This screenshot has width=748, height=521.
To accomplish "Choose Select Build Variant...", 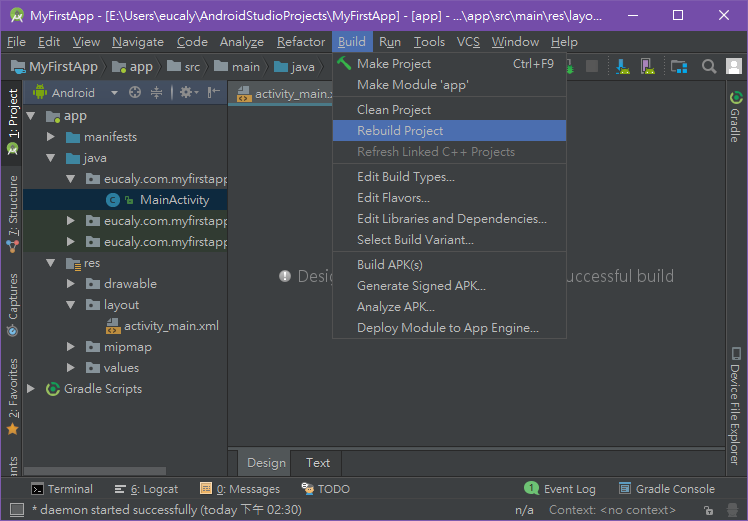I will (x=449, y=240).
